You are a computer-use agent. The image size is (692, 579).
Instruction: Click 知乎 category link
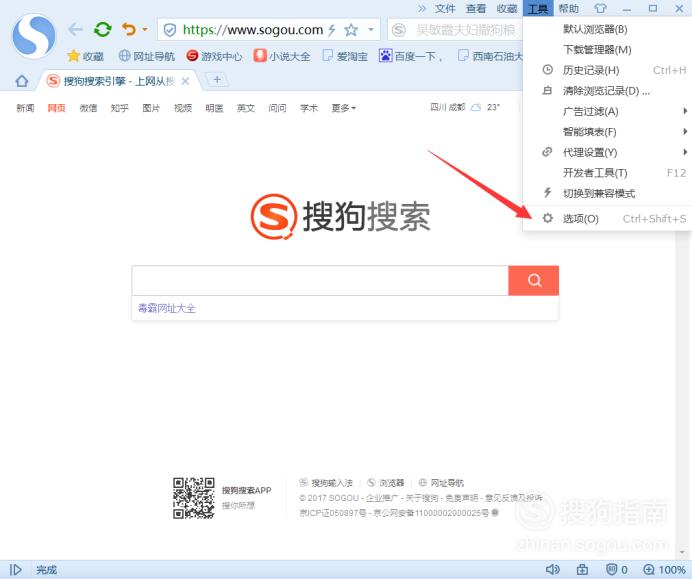tap(120, 108)
